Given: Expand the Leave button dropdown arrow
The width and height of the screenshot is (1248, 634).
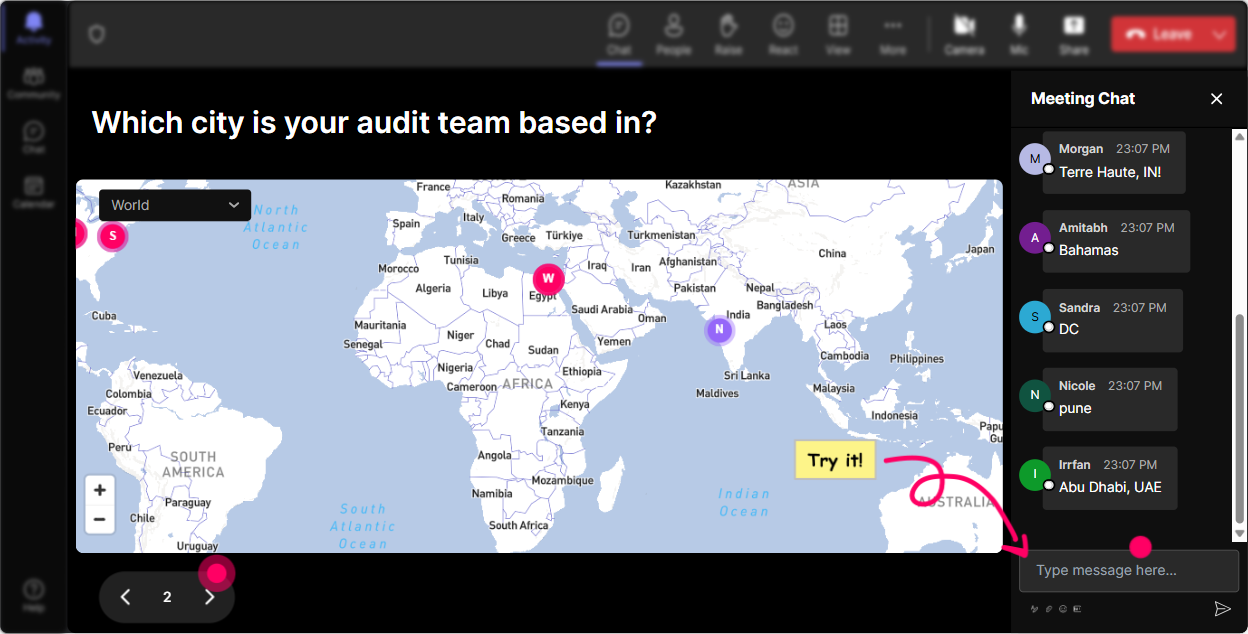Looking at the screenshot, I should click(1219, 34).
